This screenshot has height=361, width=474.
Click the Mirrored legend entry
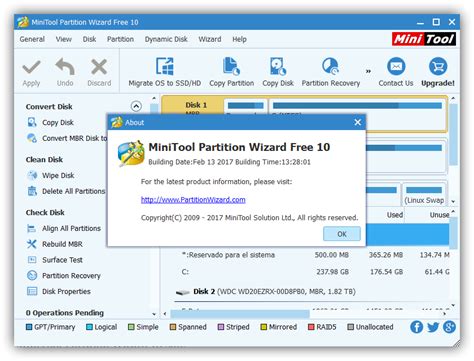coord(279,327)
